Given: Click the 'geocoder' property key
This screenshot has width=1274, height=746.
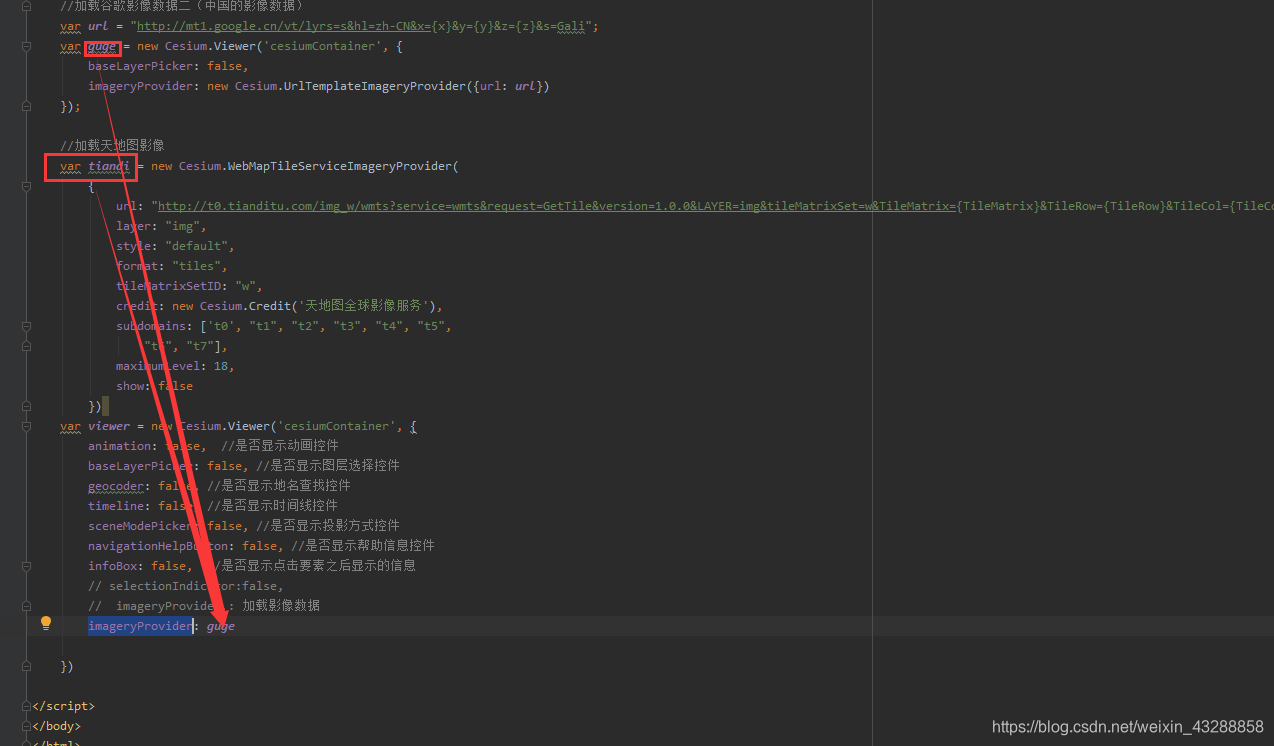Looking at the screenshot, I should point(116,486).
